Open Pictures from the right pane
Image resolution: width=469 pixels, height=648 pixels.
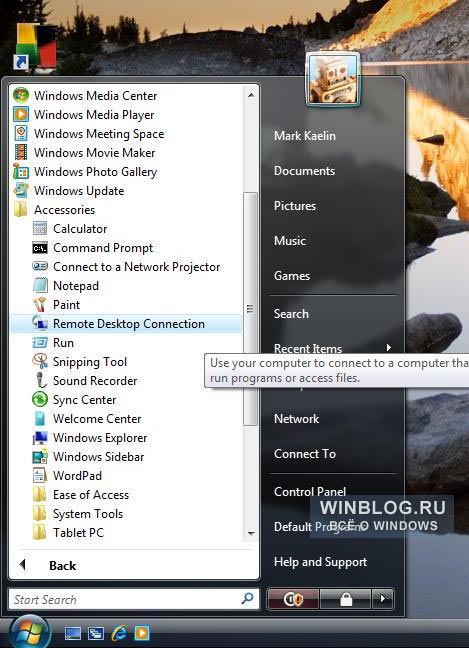point(295,206)
